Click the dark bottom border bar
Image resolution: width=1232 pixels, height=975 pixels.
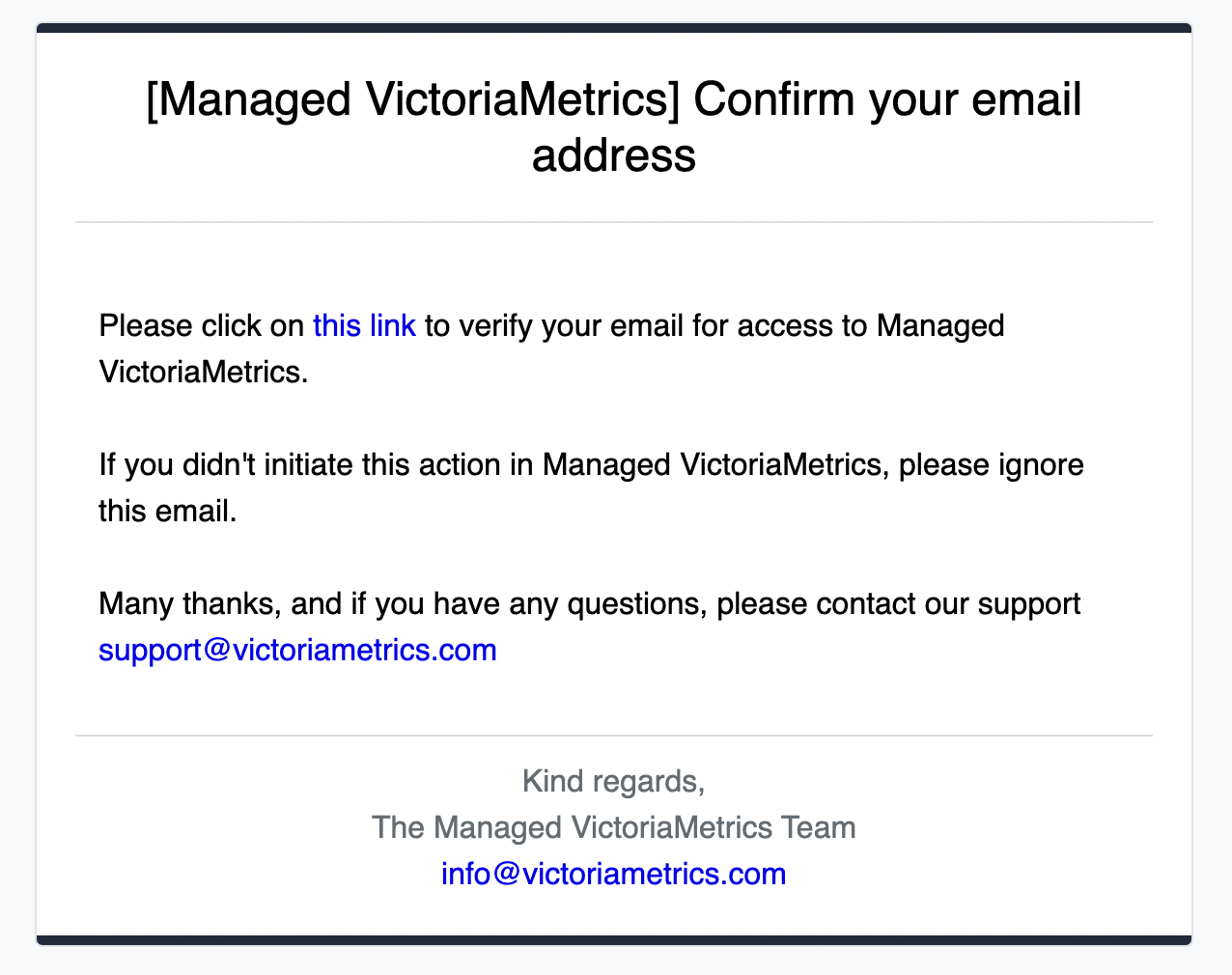tap(614, 939)
